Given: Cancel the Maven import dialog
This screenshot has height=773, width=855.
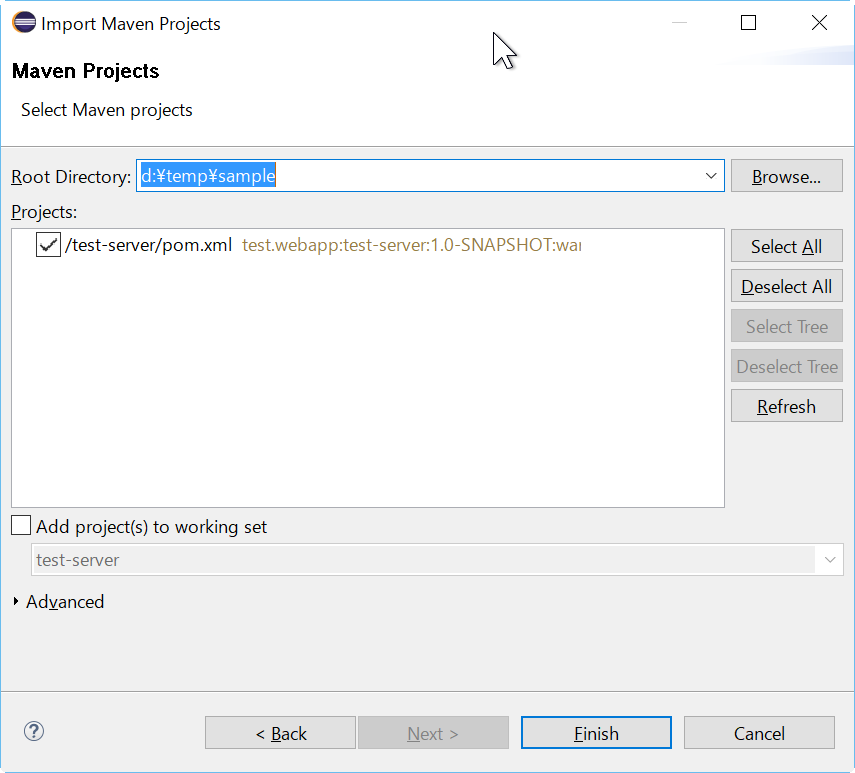Looking at the screenshot, I should click(x=758, y=732).
